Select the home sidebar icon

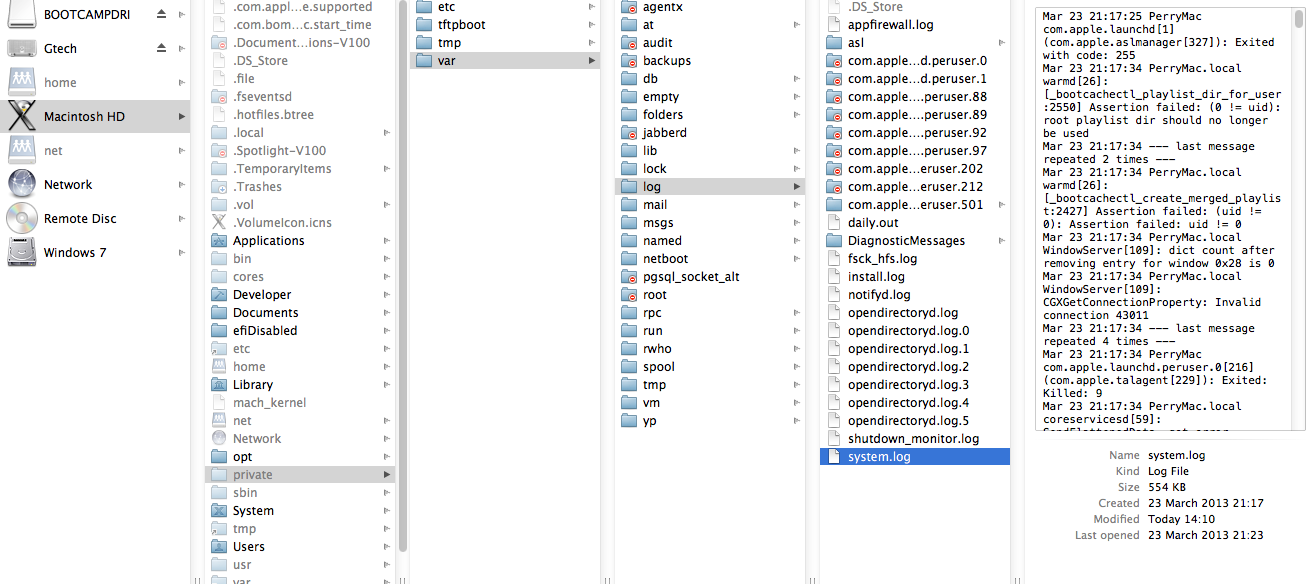pyautogui.click(x=22, y=82)
